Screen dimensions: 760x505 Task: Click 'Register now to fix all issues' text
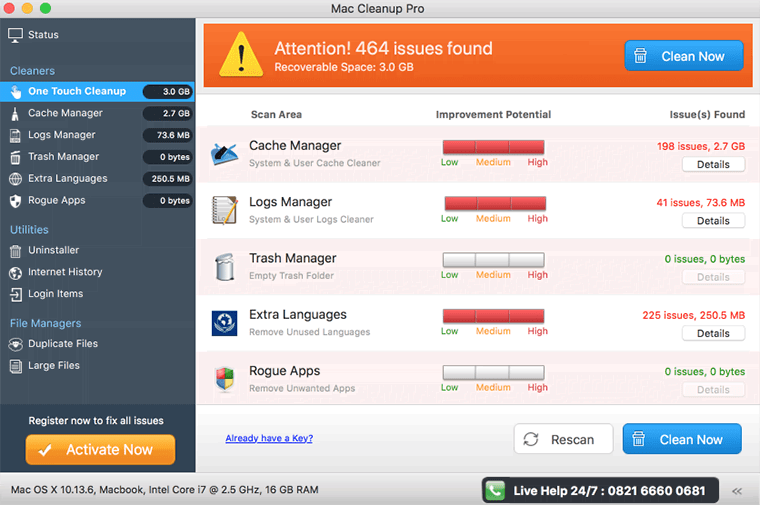point(96,421)
